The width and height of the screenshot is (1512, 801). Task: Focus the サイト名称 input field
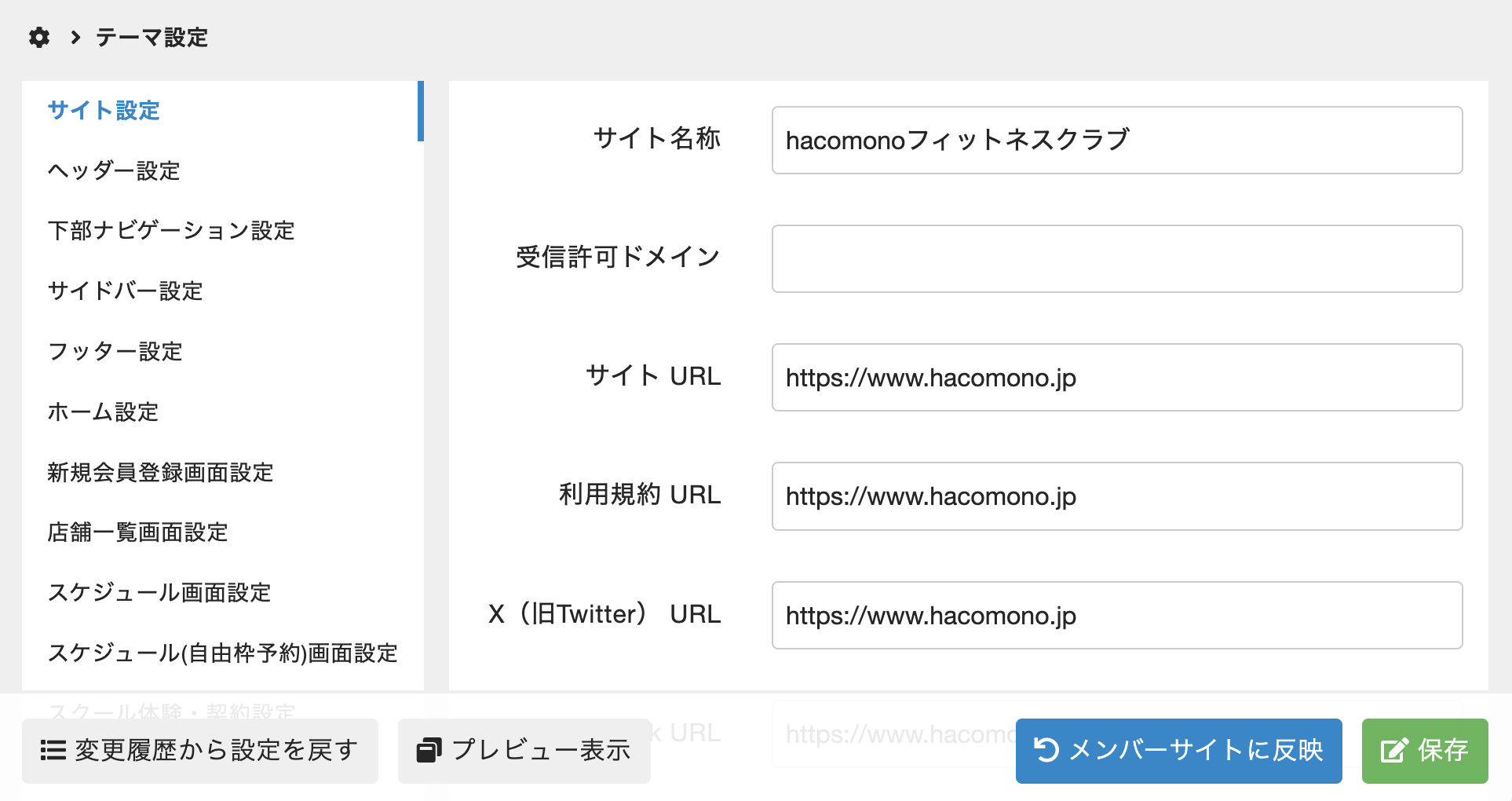(1117, 141)
